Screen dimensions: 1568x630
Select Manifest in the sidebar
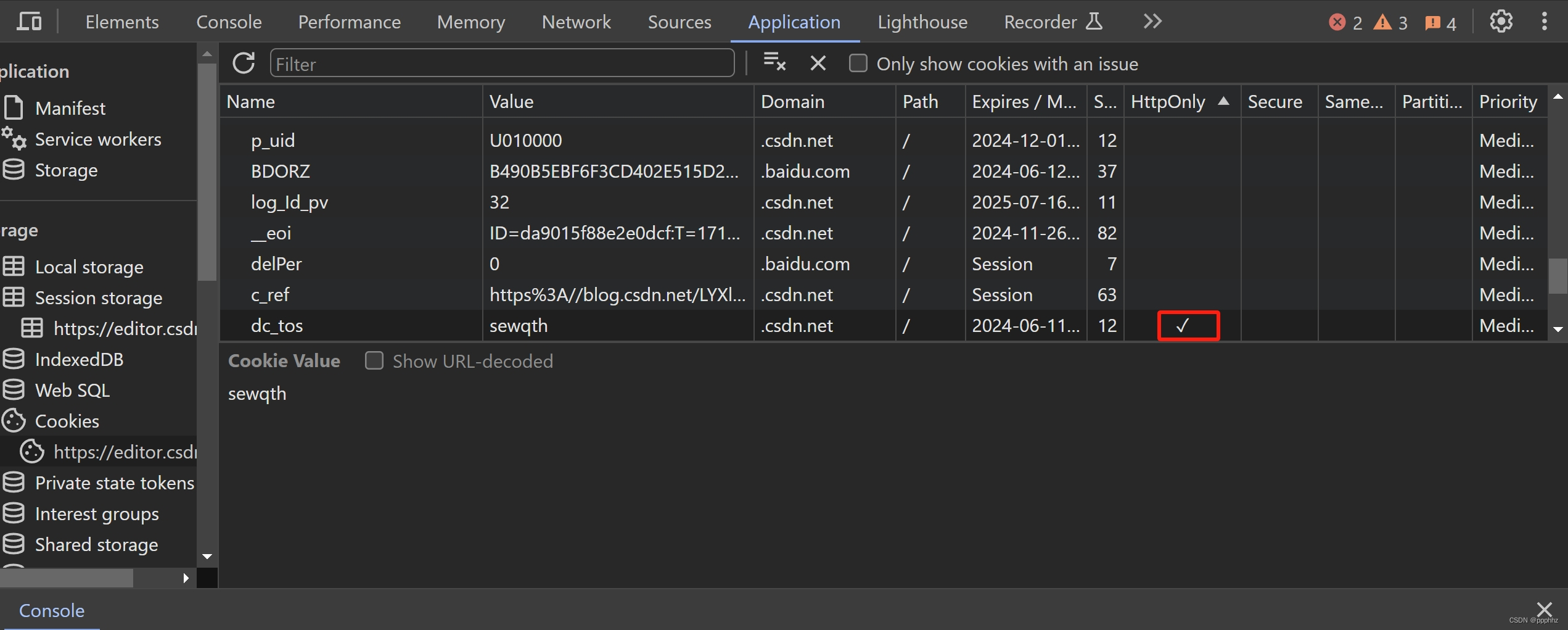70,109
